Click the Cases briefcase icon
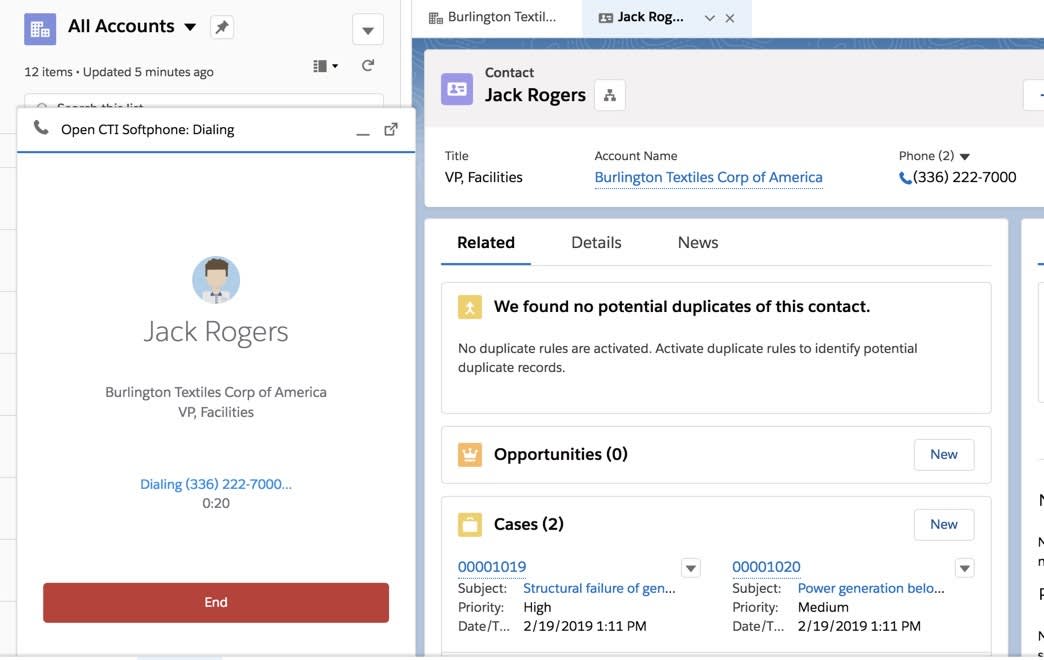Viewport: 1044px width, 660px height. tap(470, 525)
